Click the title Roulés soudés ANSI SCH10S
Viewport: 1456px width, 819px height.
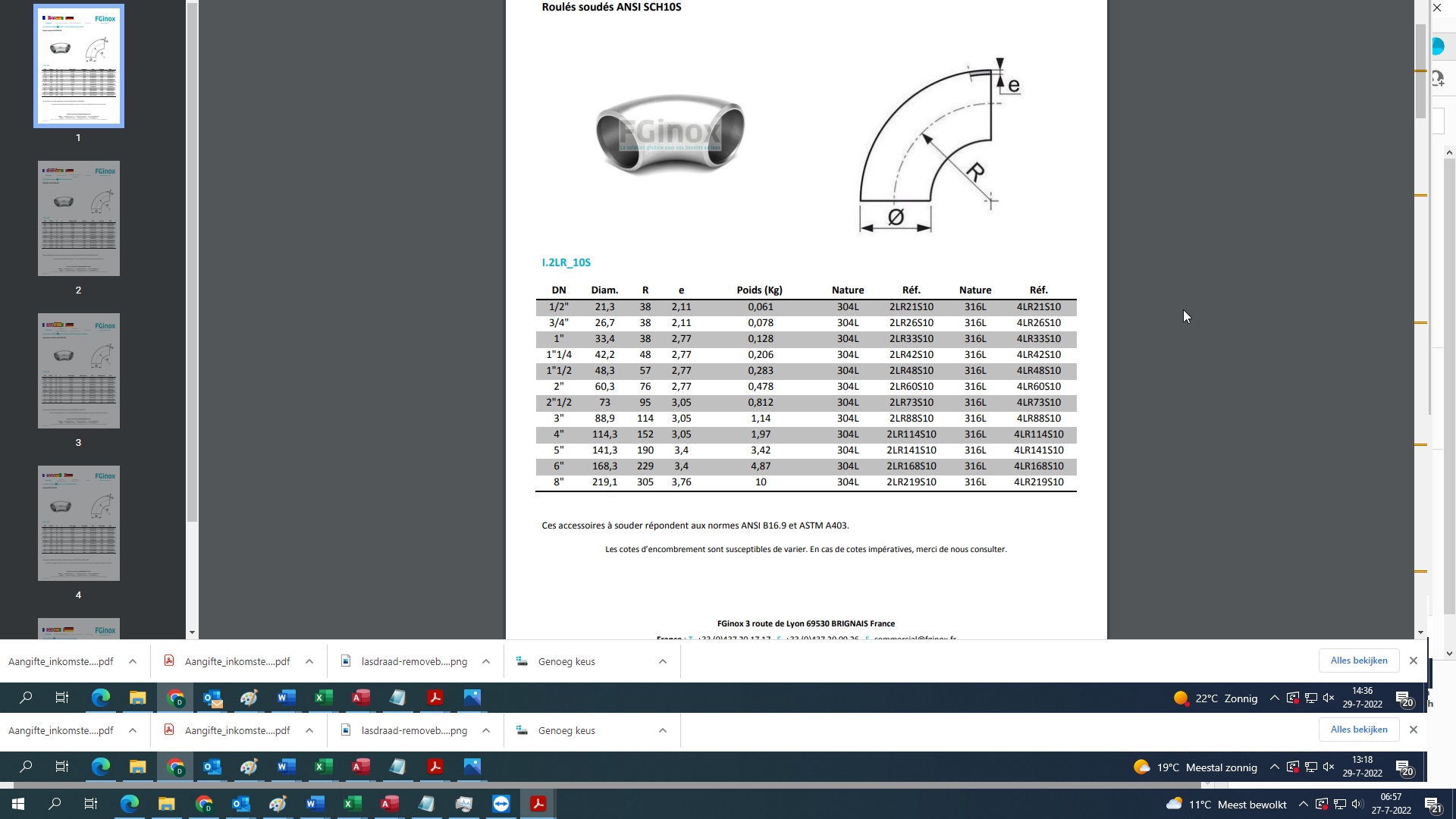[612, 8]
